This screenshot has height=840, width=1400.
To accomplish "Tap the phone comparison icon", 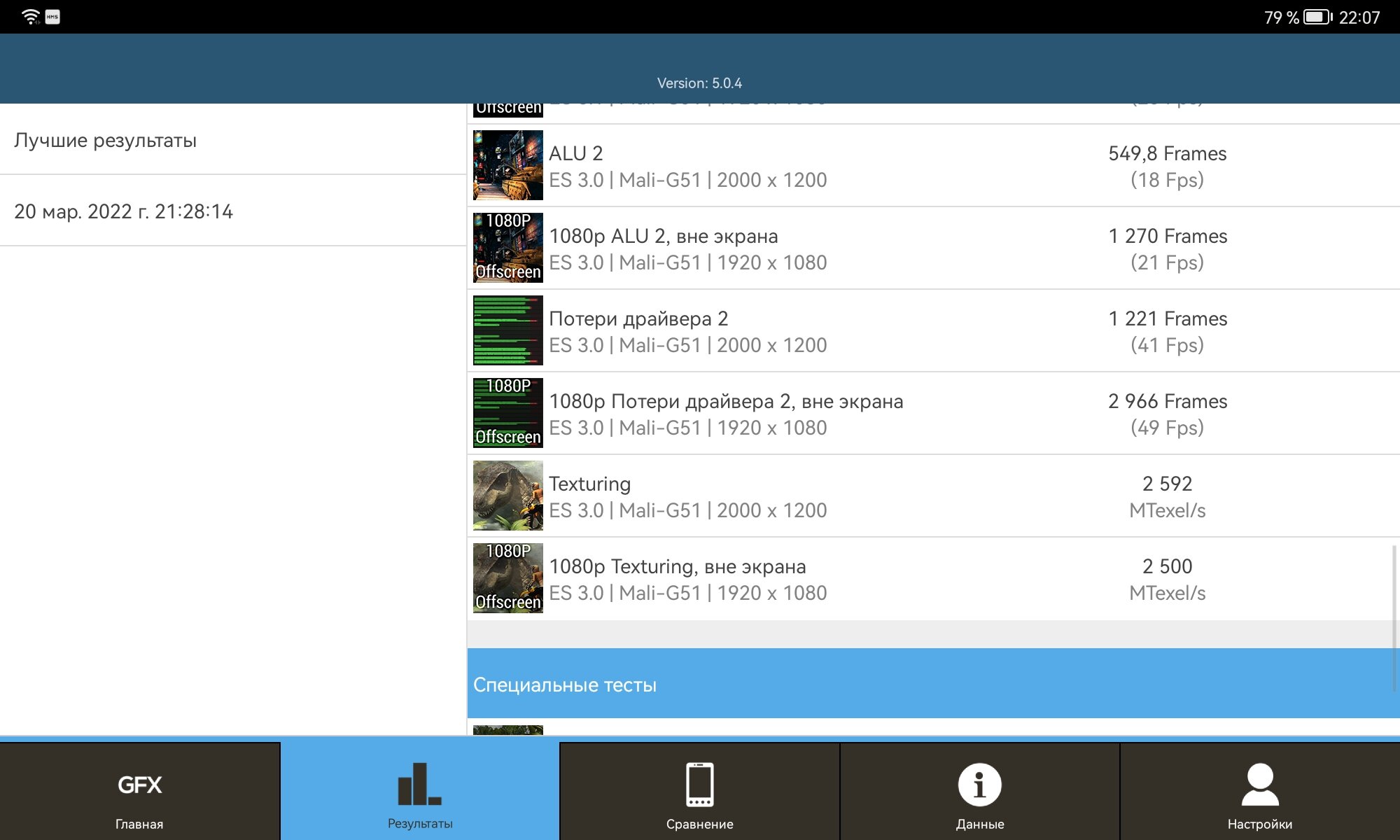I will click(x=700, y=784).
